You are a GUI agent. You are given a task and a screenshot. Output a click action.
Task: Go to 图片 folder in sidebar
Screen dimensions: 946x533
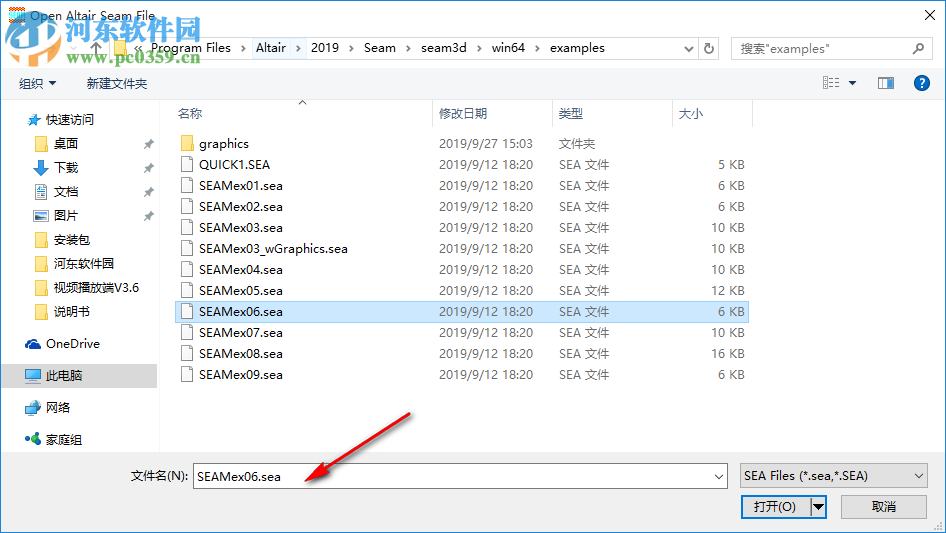click(66, 215)
